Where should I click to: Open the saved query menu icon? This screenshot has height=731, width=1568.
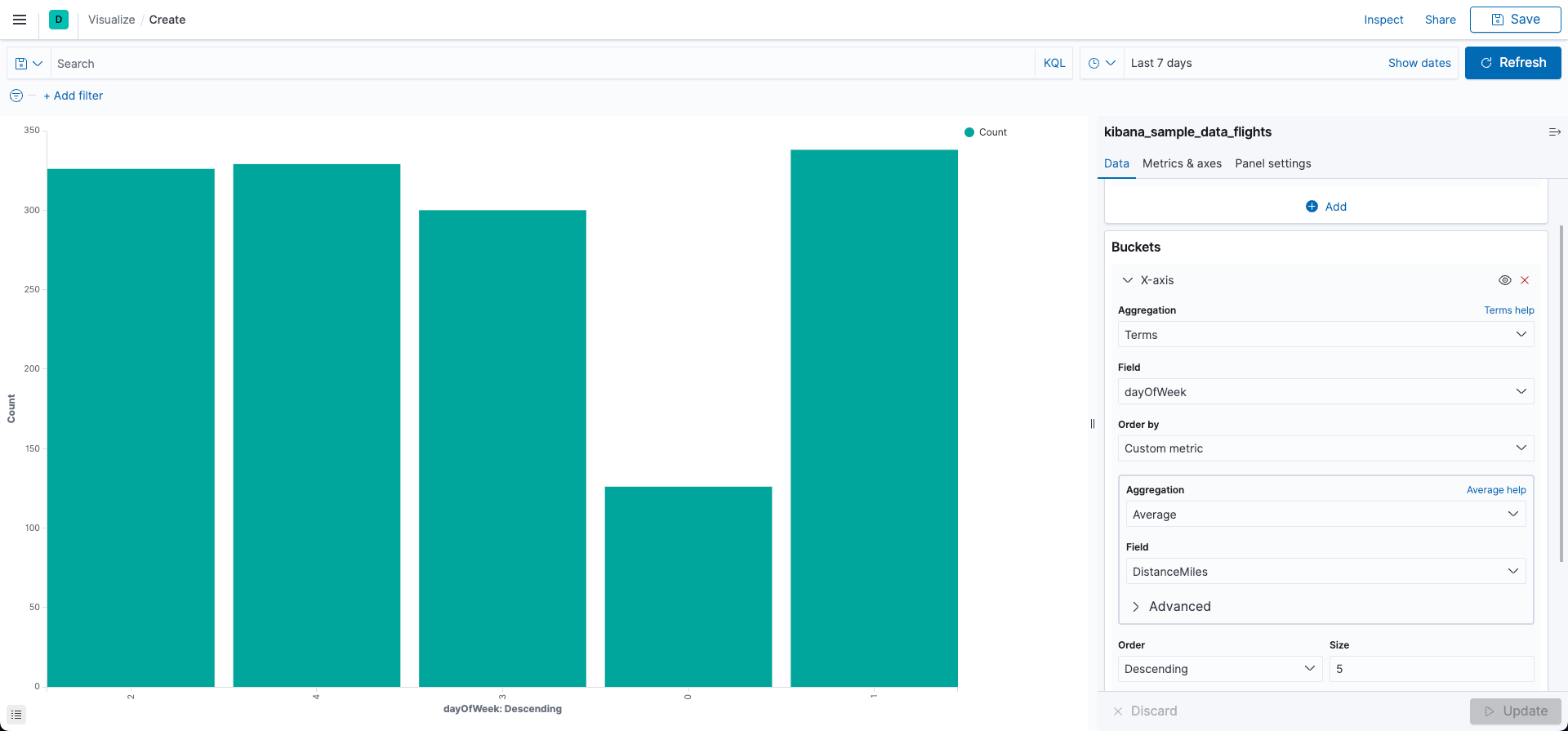pyautogui.click(x=29, y=63)
